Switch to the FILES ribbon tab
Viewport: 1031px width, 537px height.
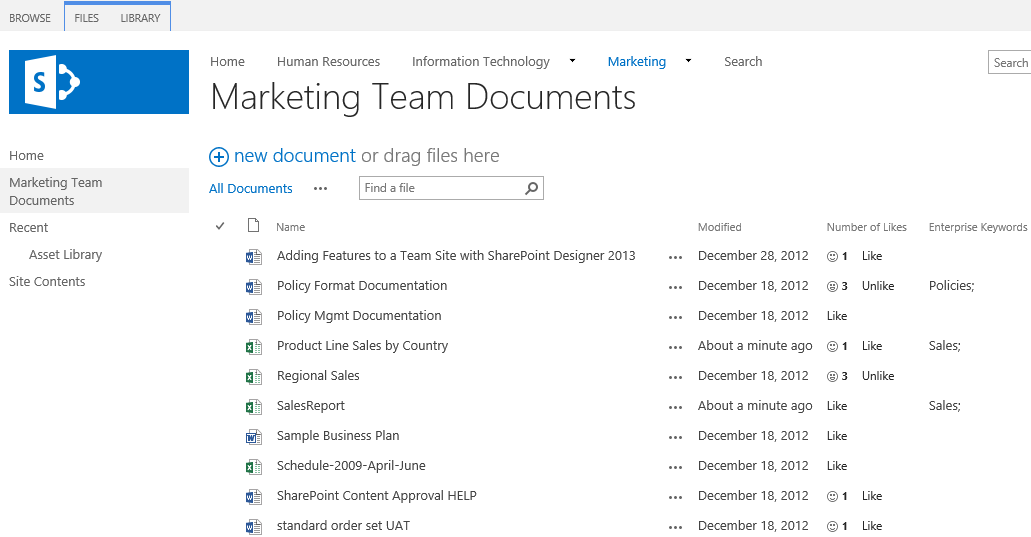click(87, 18)
